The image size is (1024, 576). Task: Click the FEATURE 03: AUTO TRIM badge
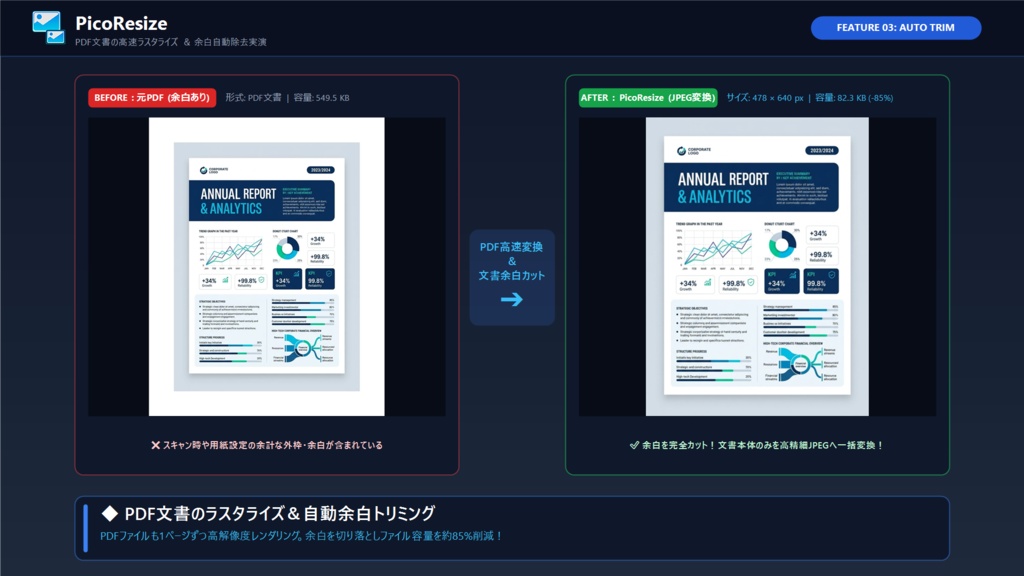(x=895, y=27)
